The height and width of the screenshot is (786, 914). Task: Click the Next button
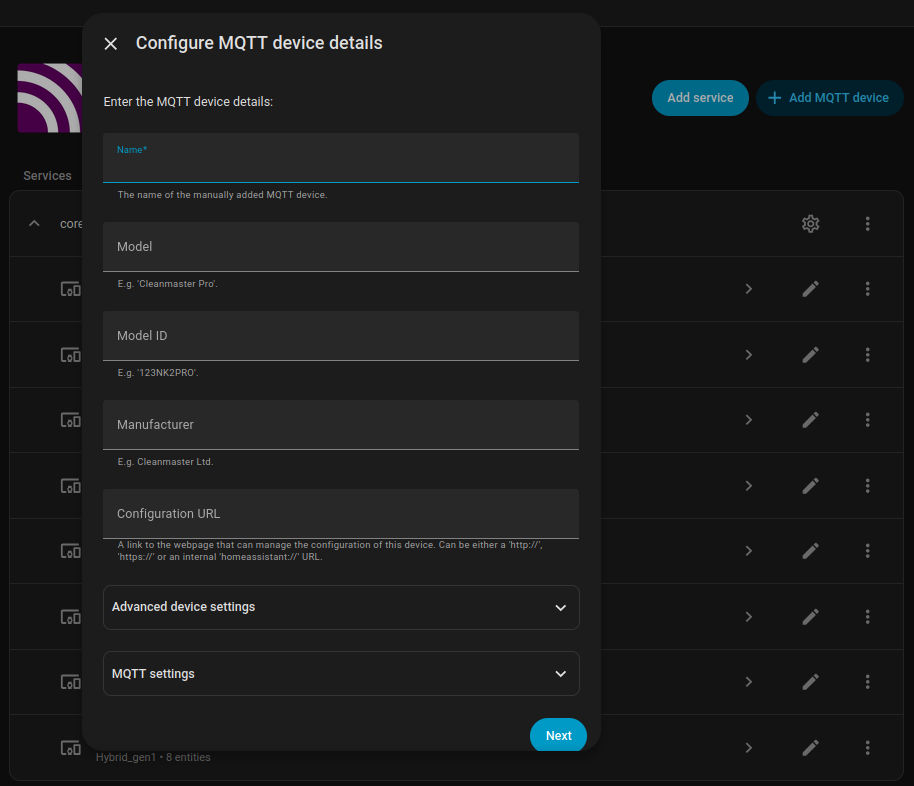coord(558,736)
